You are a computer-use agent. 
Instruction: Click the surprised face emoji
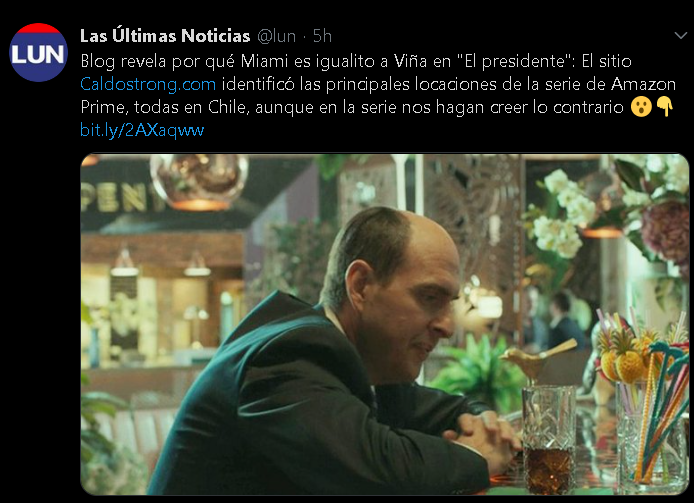pos(641,107)
